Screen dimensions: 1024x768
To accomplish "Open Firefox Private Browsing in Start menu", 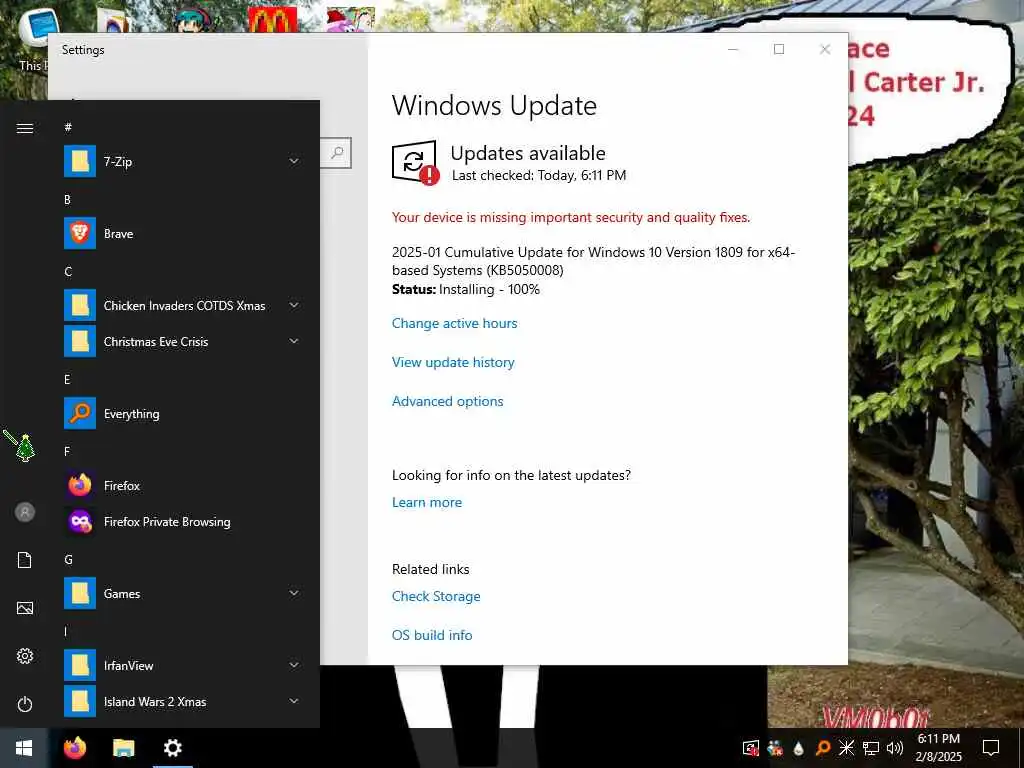I will coord(182,522).
